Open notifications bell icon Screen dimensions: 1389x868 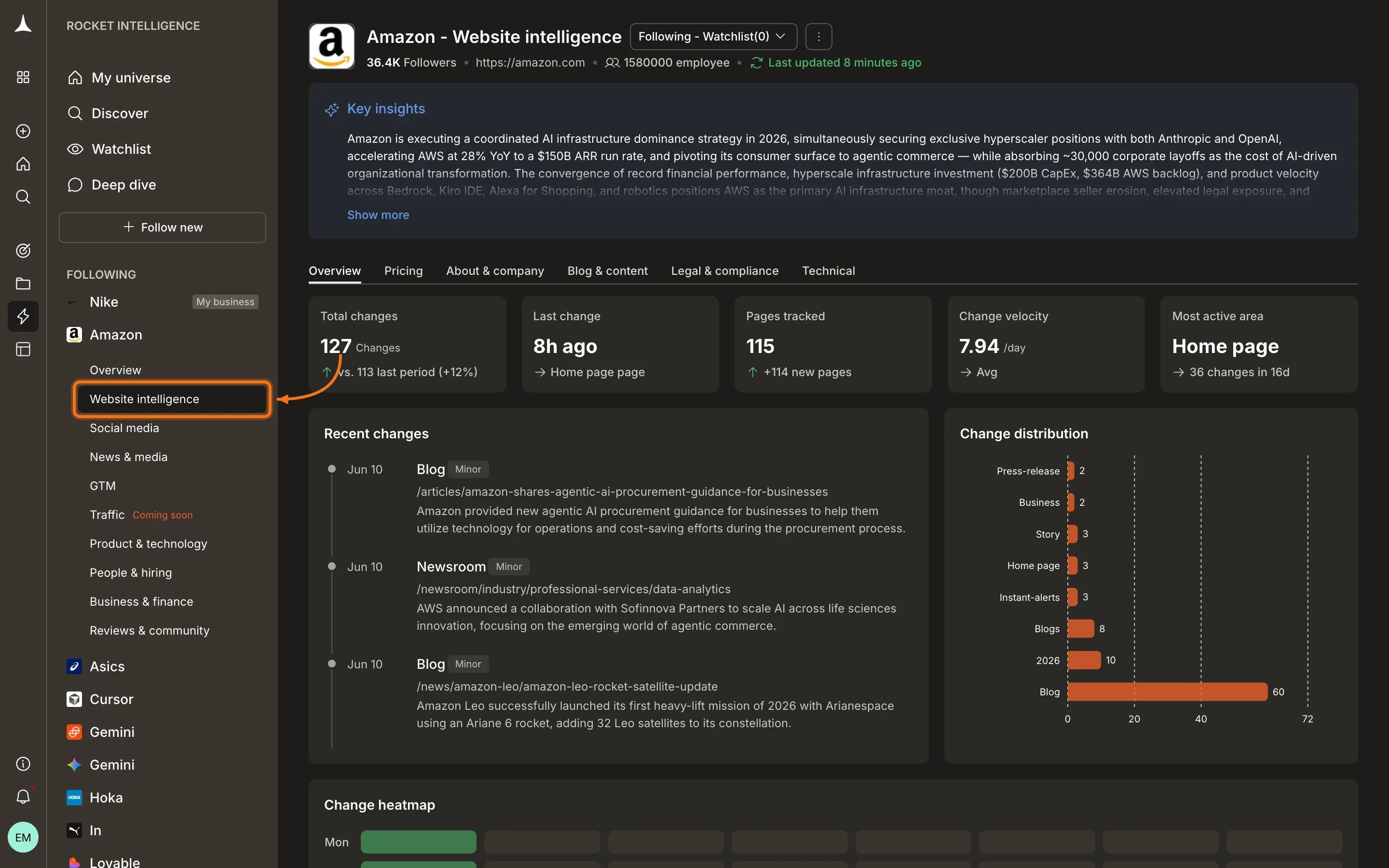point(23,797)
